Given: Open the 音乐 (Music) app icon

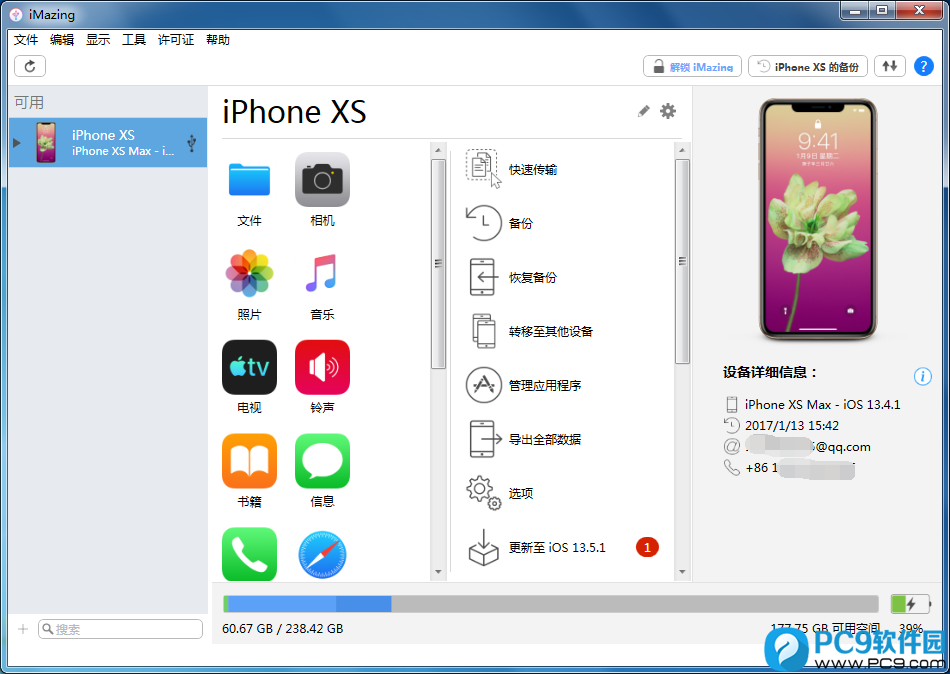Looking at the screenshot, I should click(322, 273).
